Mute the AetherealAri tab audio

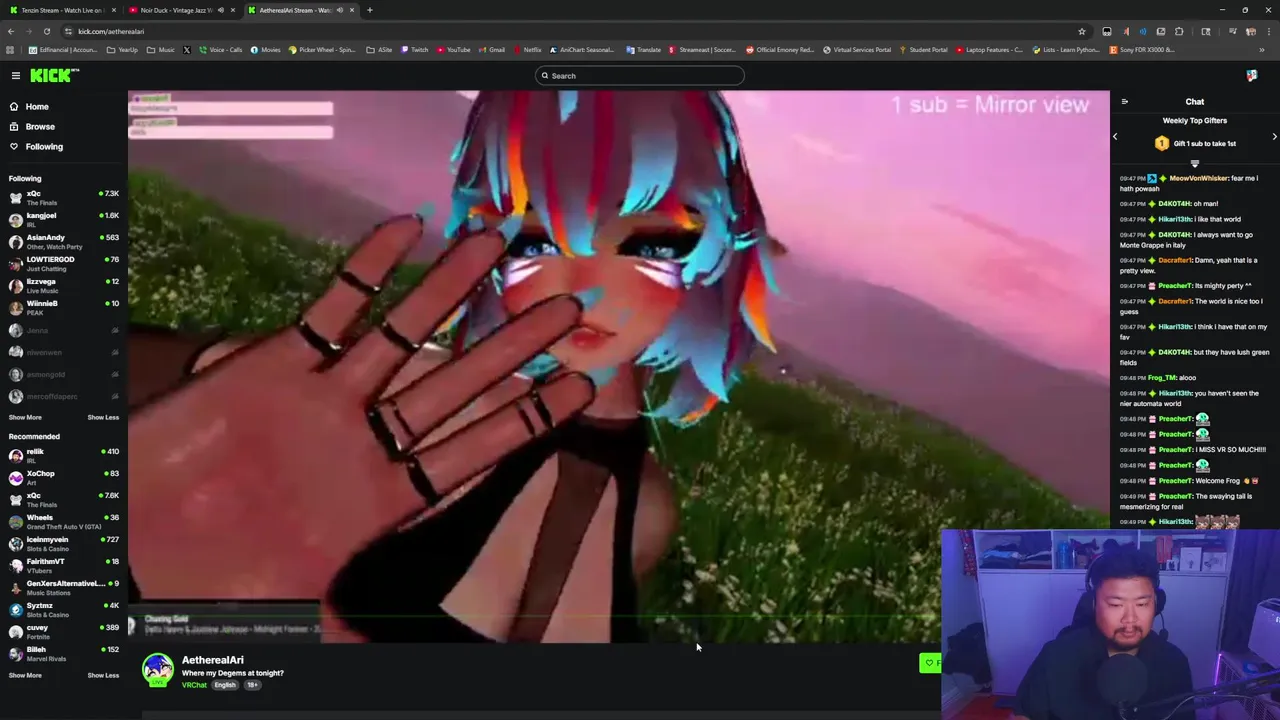339,10
